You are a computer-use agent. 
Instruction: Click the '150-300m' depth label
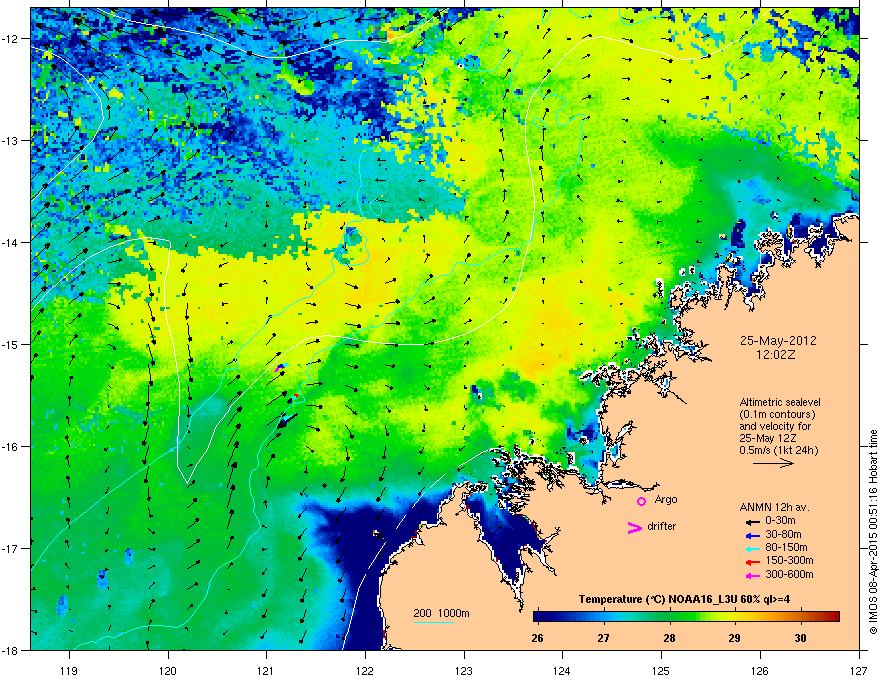[x=789, y=561]
